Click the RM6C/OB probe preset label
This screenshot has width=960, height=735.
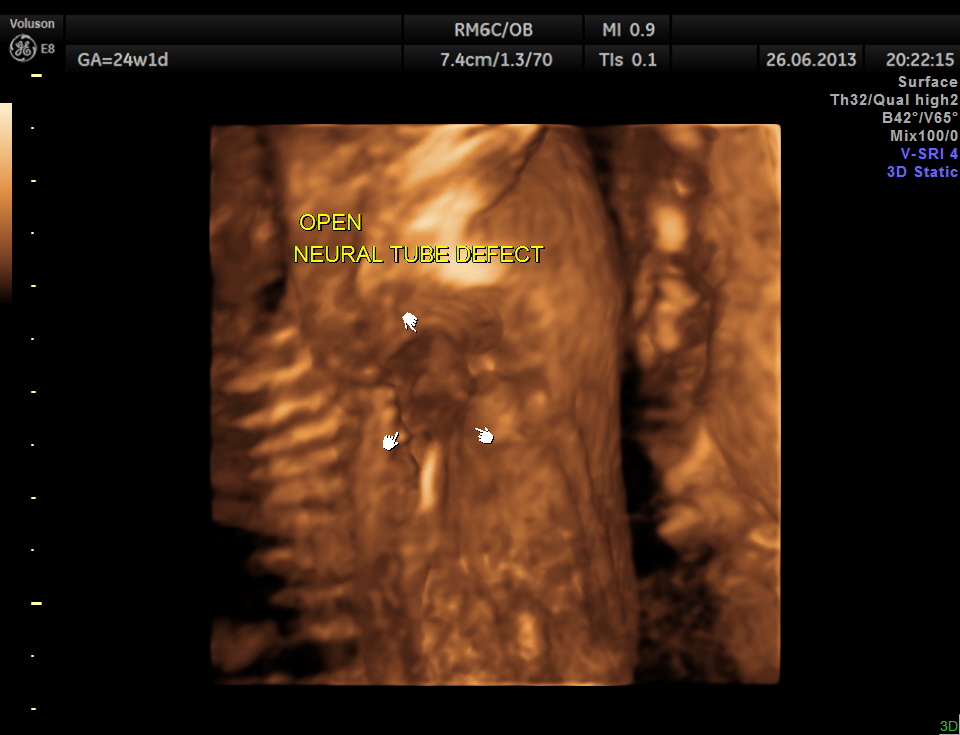492,30
